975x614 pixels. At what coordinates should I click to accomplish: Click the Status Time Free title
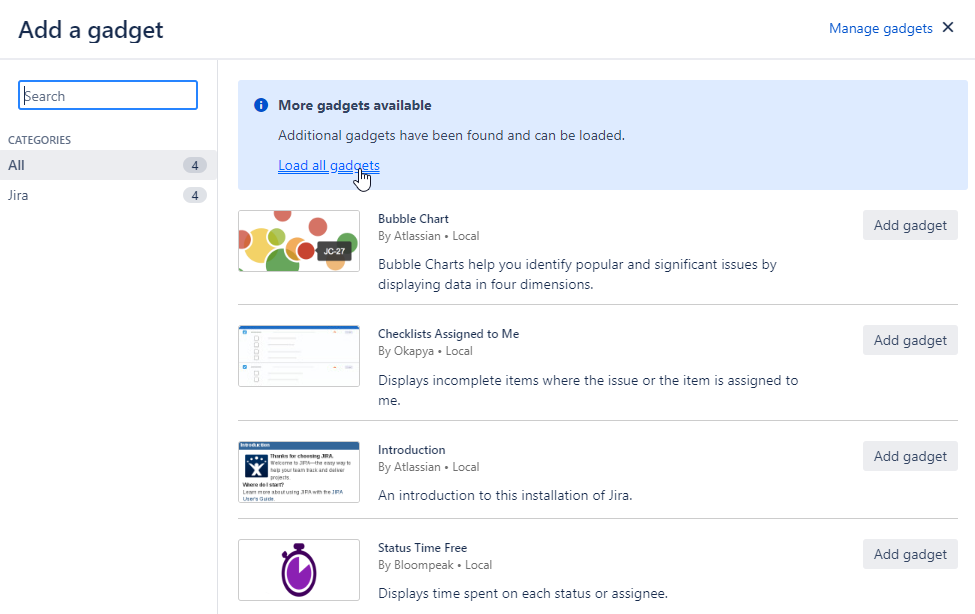tap(422, 548)
